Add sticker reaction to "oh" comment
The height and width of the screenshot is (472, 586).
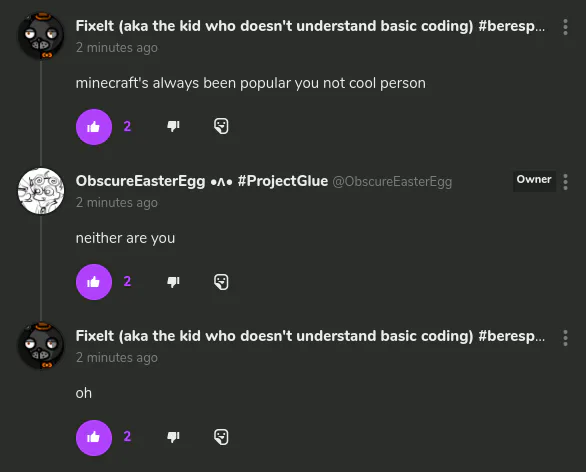[x=221, y=436]
